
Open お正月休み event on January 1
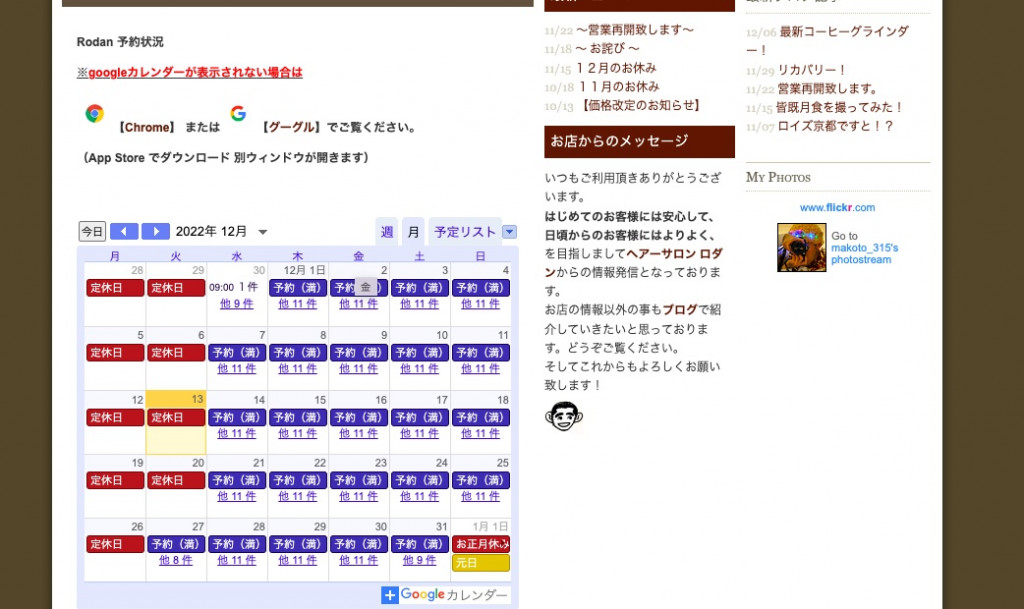point(481,544)
